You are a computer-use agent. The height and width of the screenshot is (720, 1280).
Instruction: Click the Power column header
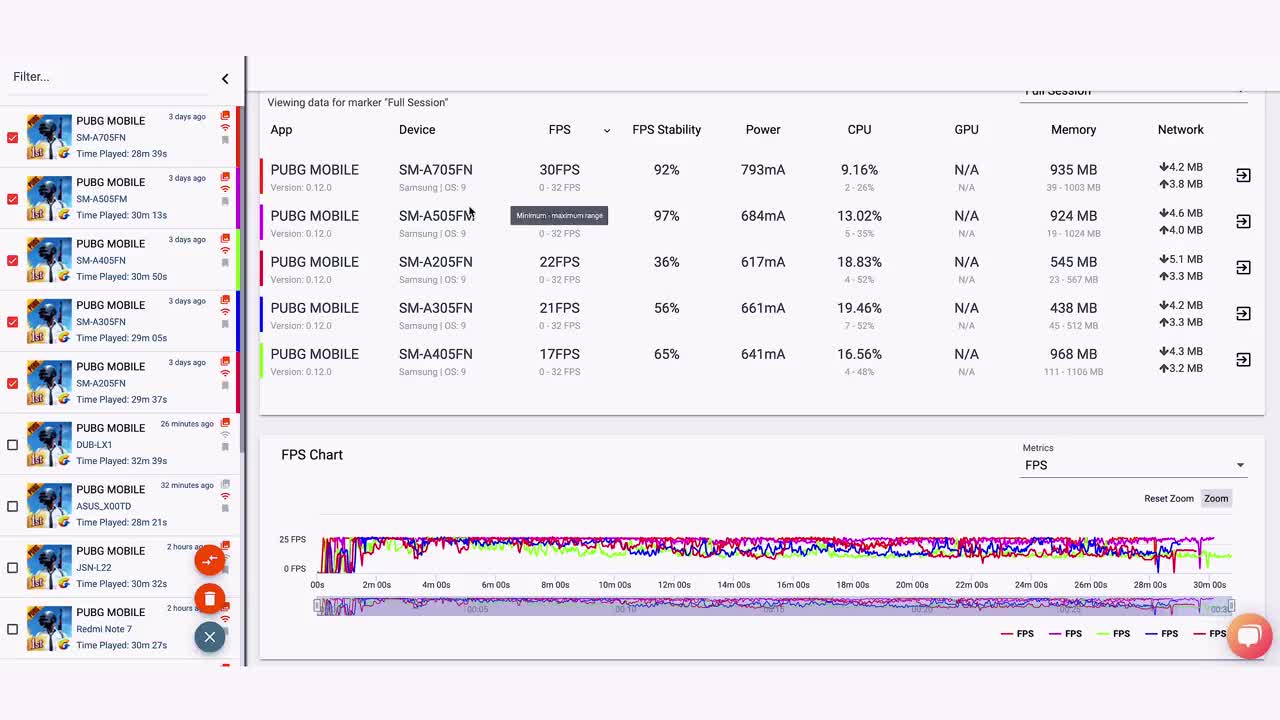pos(763,130)
